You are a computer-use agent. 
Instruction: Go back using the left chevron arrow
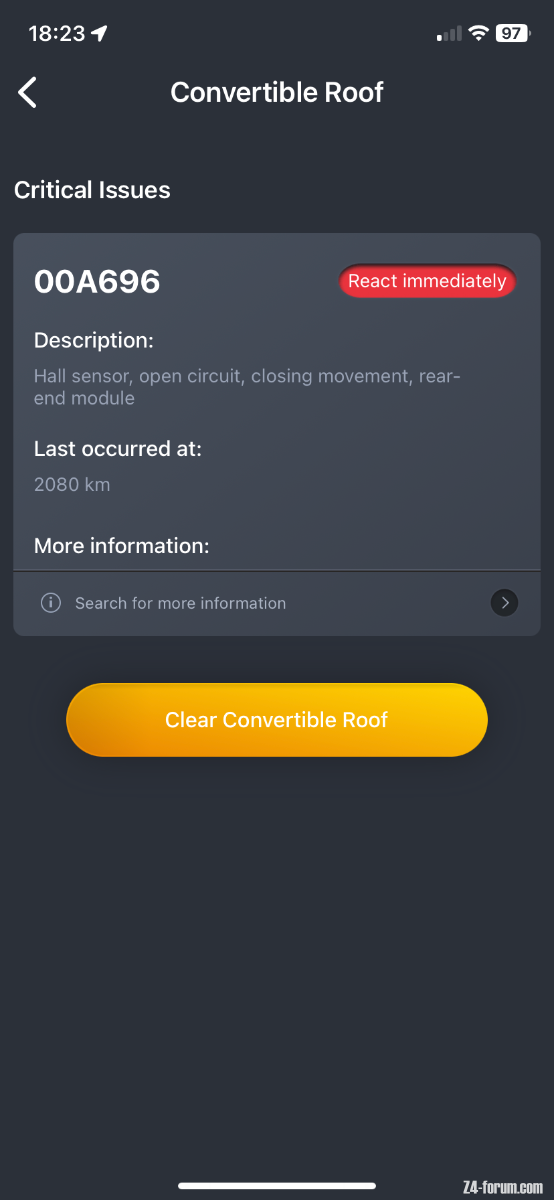click(x=27, y=92)
